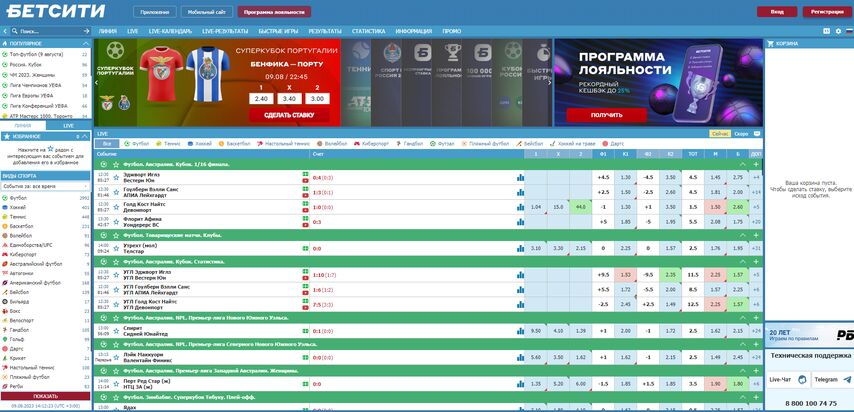Favorite the Товарищеские матчи league header star
Screen dimensions: 854x412
click(115, 235)
